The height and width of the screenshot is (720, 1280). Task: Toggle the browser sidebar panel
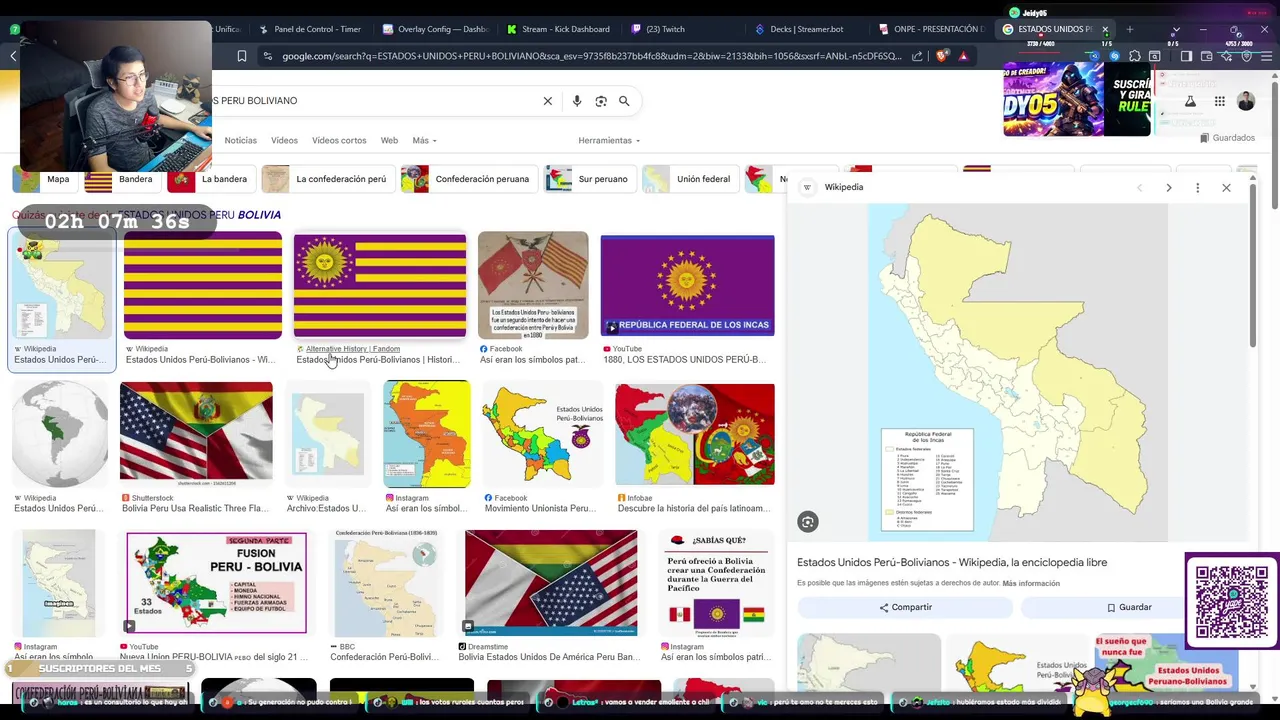[x=1186, y=56]
